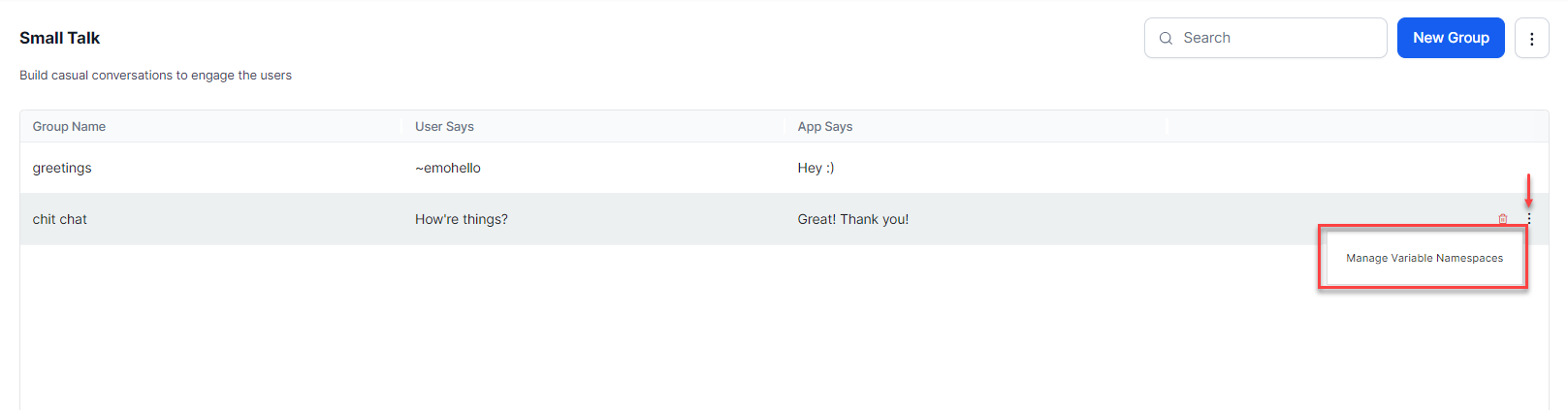Open the chit chat group
The image size is (1568, 410).
click(x=60, y=220)
